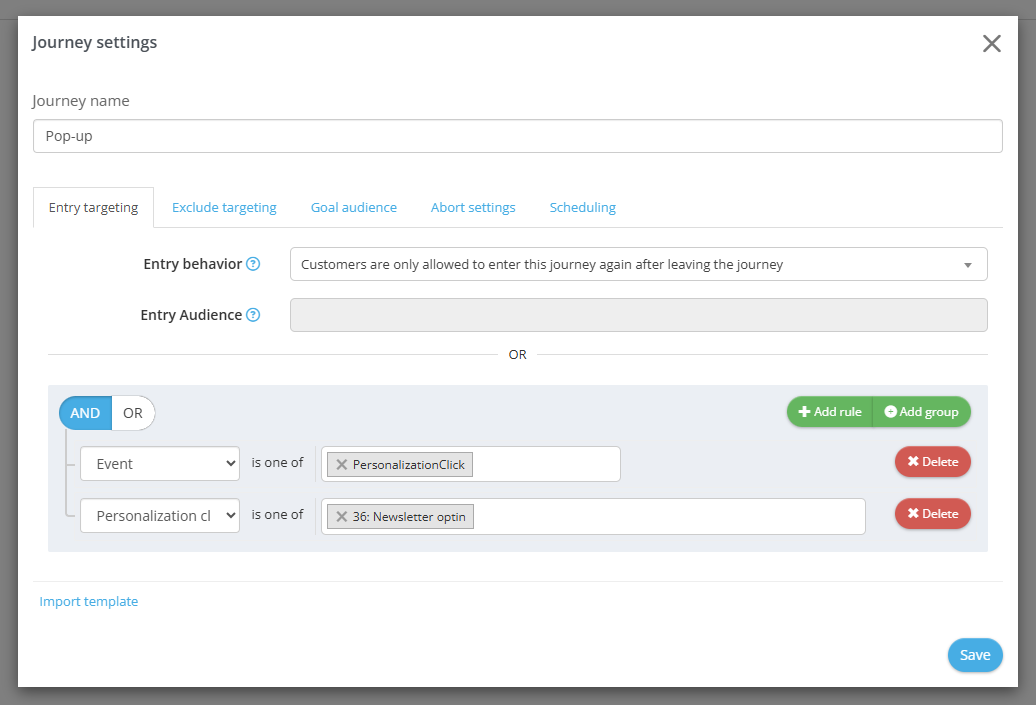
Task: Remove the 36: Newsletter optin tag
Action: [342, 517]
